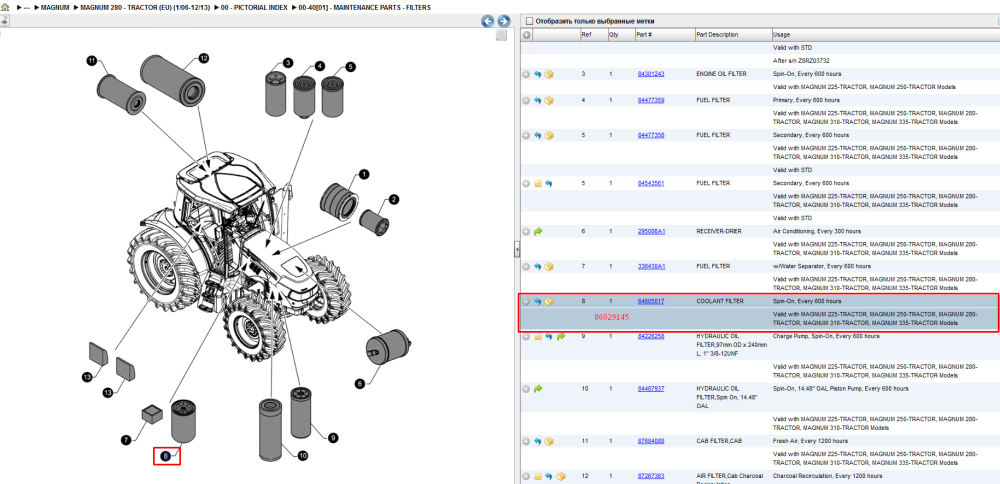This screenshot has width=1000, height=484.
Task: Click the green arrow icon for RECEIVER-DRIER row
Action: click(x=538, y=231)
